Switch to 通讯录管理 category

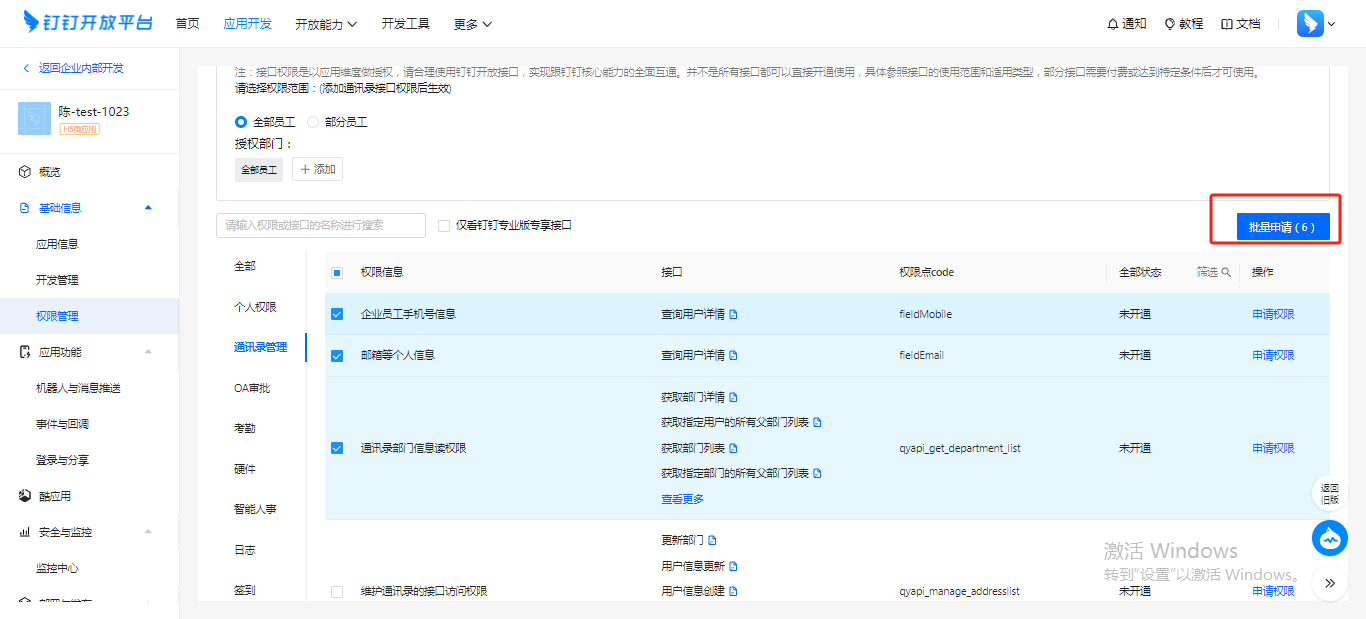(260, 347)
